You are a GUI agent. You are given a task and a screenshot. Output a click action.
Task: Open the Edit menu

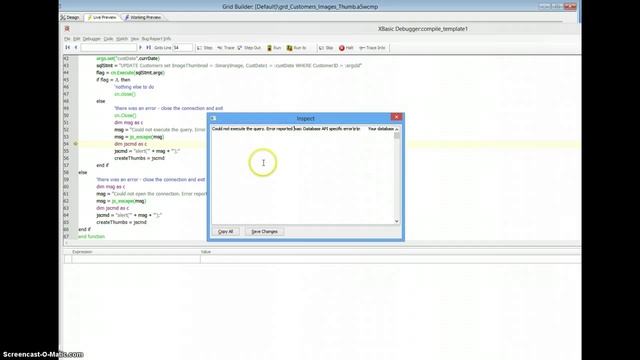(76, 39)
